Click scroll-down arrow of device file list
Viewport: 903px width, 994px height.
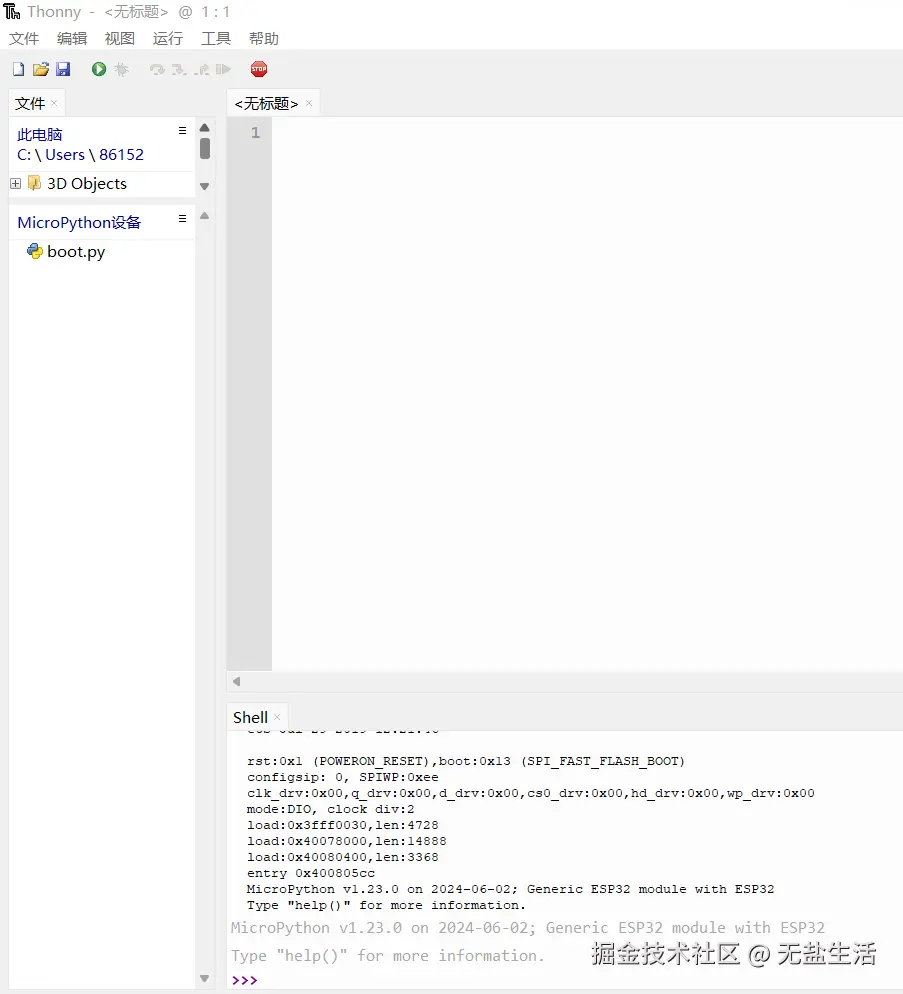204,978
